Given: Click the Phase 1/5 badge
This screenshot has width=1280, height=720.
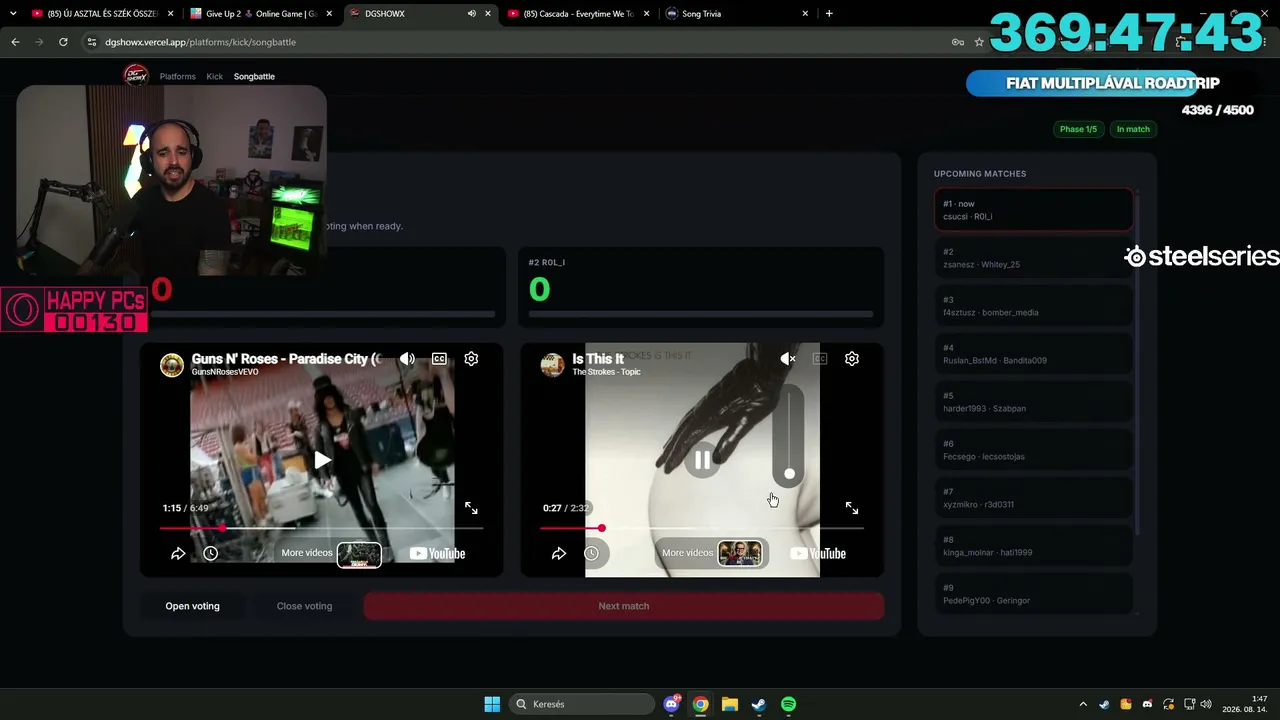Looking at the screenshot, I should pos(1078,129).
